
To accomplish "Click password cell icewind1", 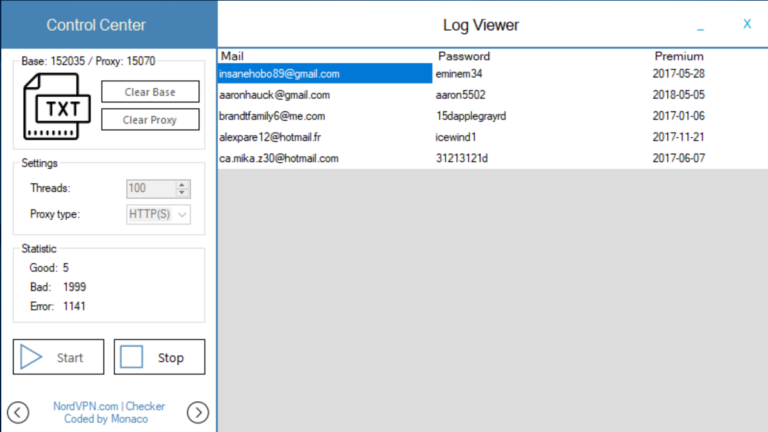I will click(456, 137).
